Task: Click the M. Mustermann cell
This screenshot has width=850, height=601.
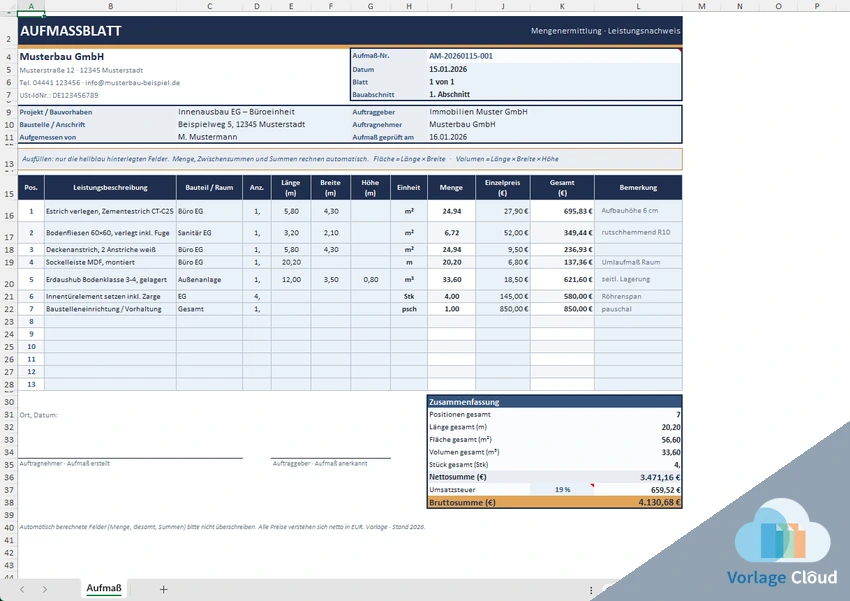Action: click(x=208, y=137)
